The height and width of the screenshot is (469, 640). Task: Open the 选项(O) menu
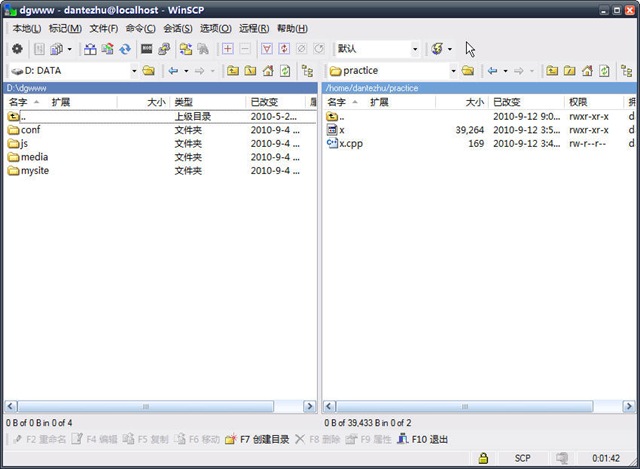coord(216,29)
